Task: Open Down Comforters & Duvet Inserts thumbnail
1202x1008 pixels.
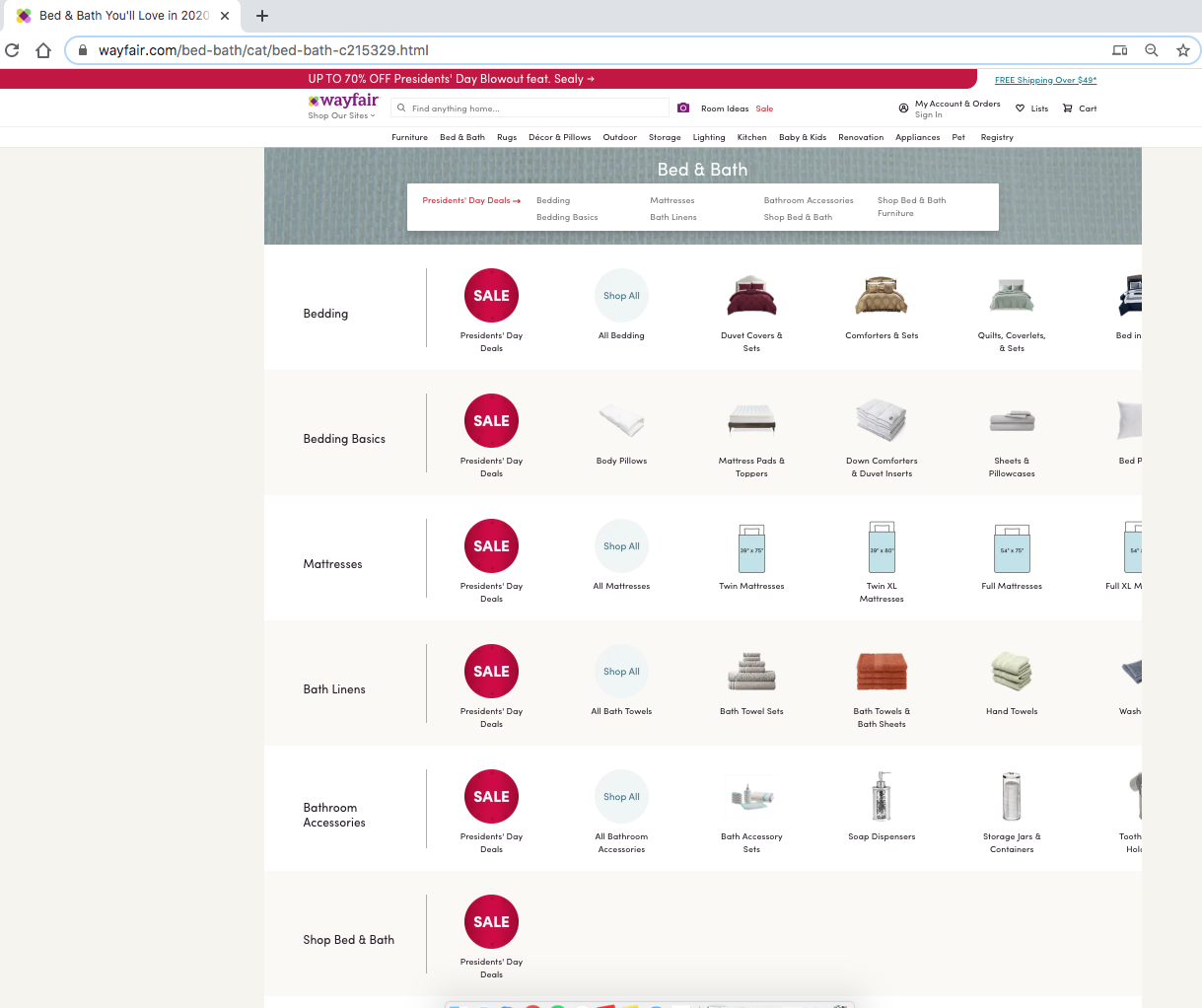Action: [x=882, y=421]
